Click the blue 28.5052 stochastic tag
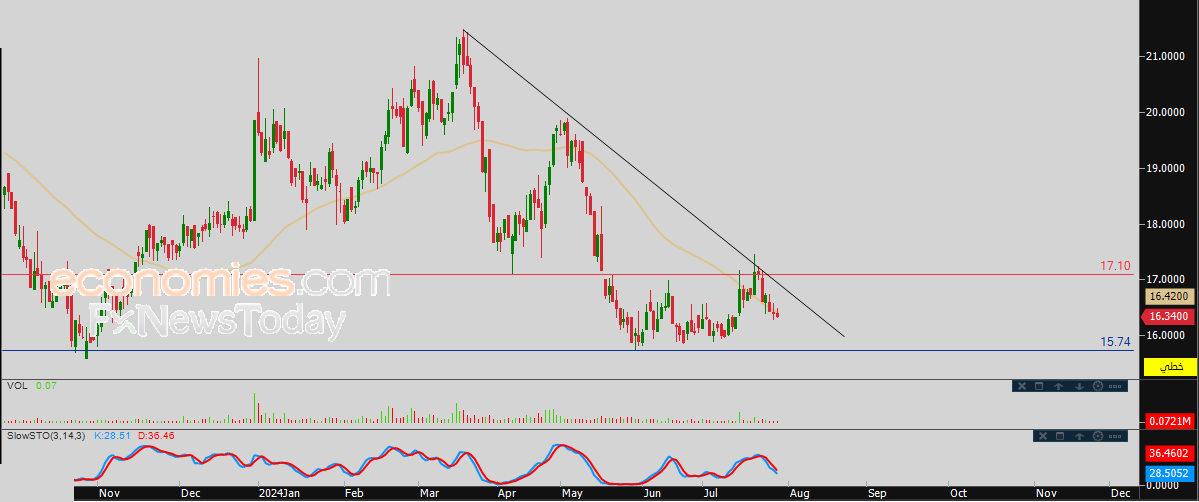 1170,472
